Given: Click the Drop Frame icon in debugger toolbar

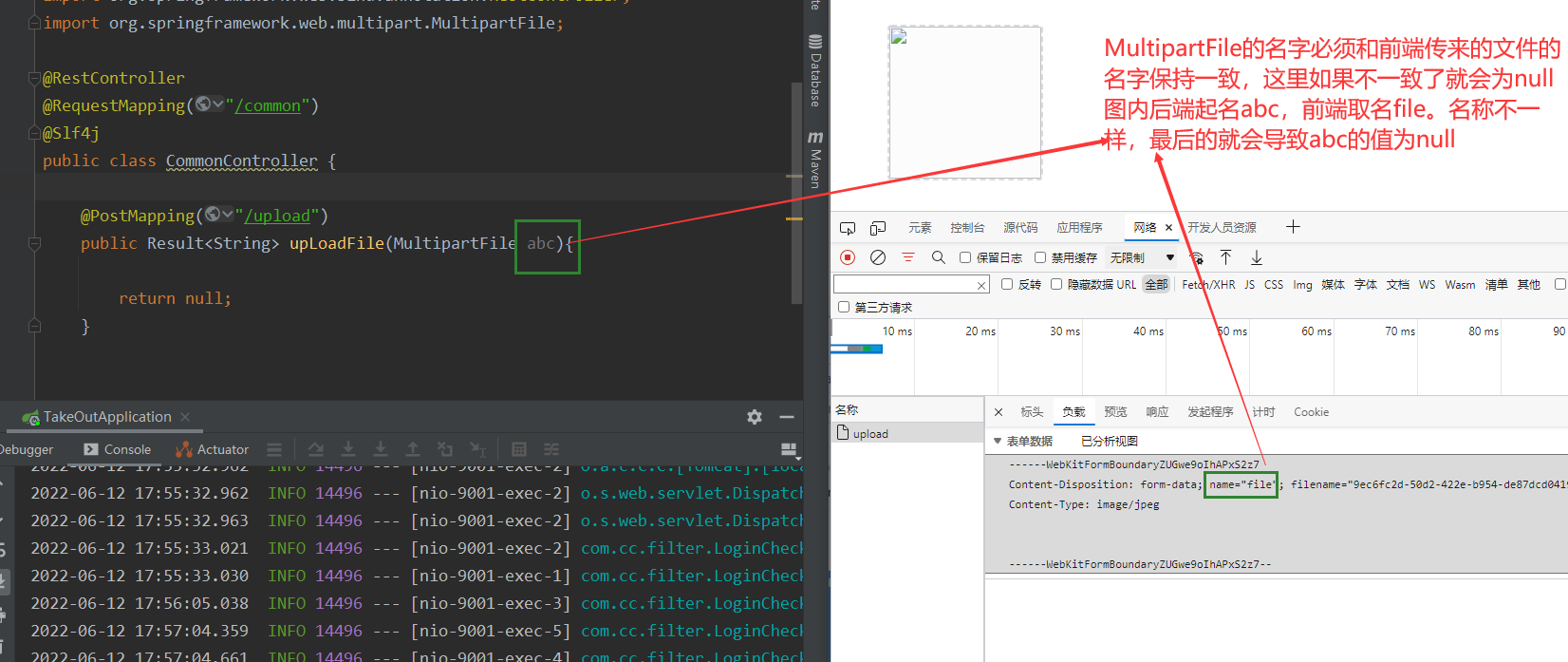Looking at the screenshot, I should 445,449.
